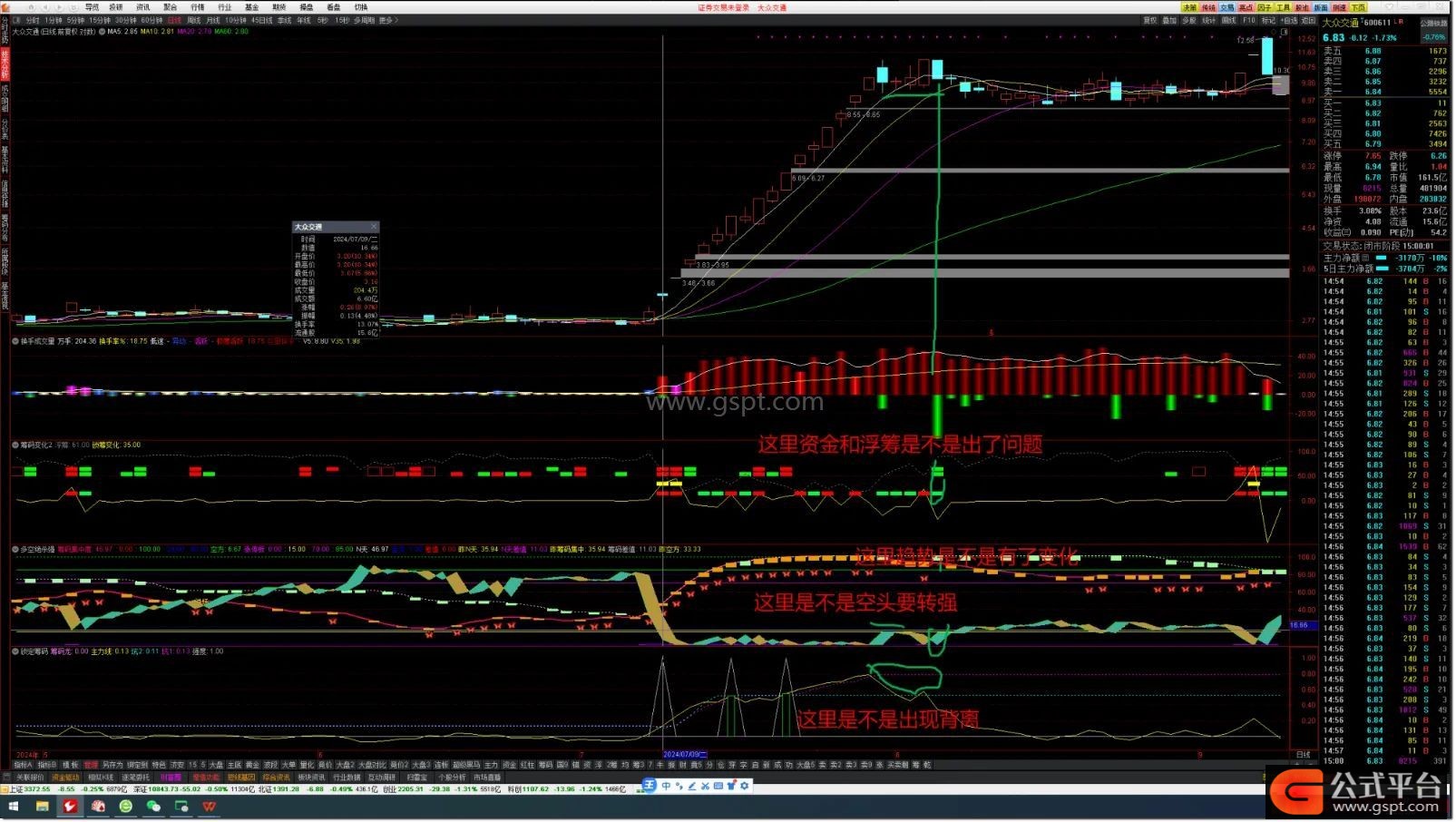Switch chart to 1分钟 period

pos(54,20)
